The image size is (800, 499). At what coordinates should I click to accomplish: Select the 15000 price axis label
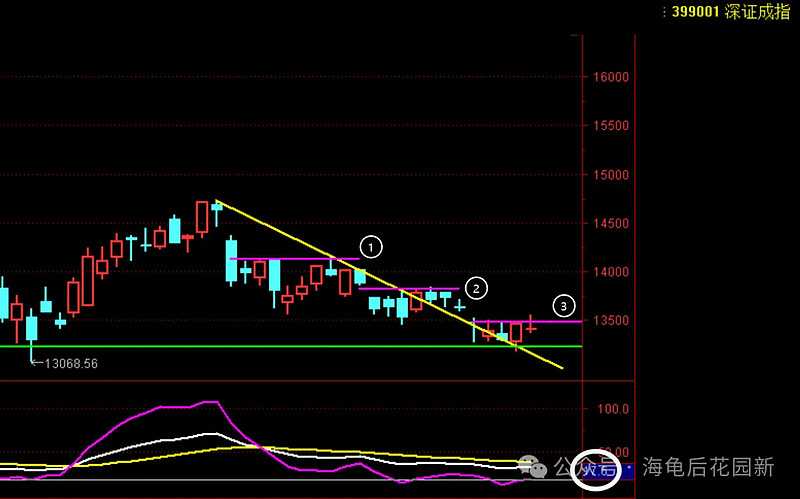click(611, 174)
